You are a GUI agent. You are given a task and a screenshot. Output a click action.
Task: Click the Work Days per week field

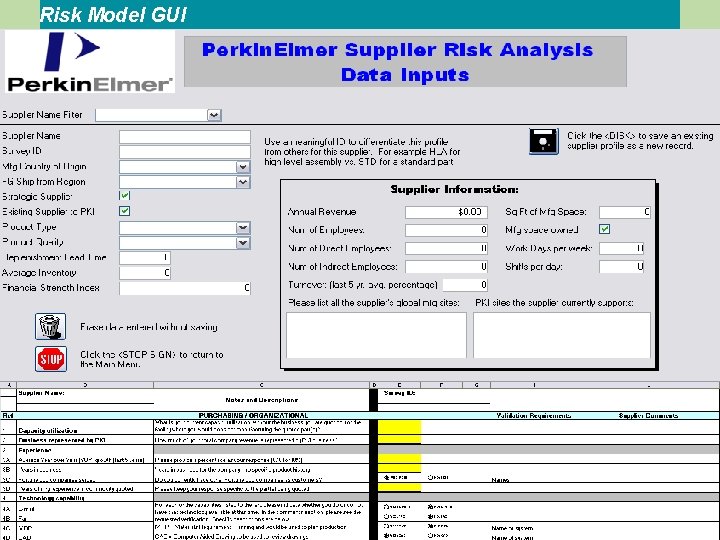(622, 248)
